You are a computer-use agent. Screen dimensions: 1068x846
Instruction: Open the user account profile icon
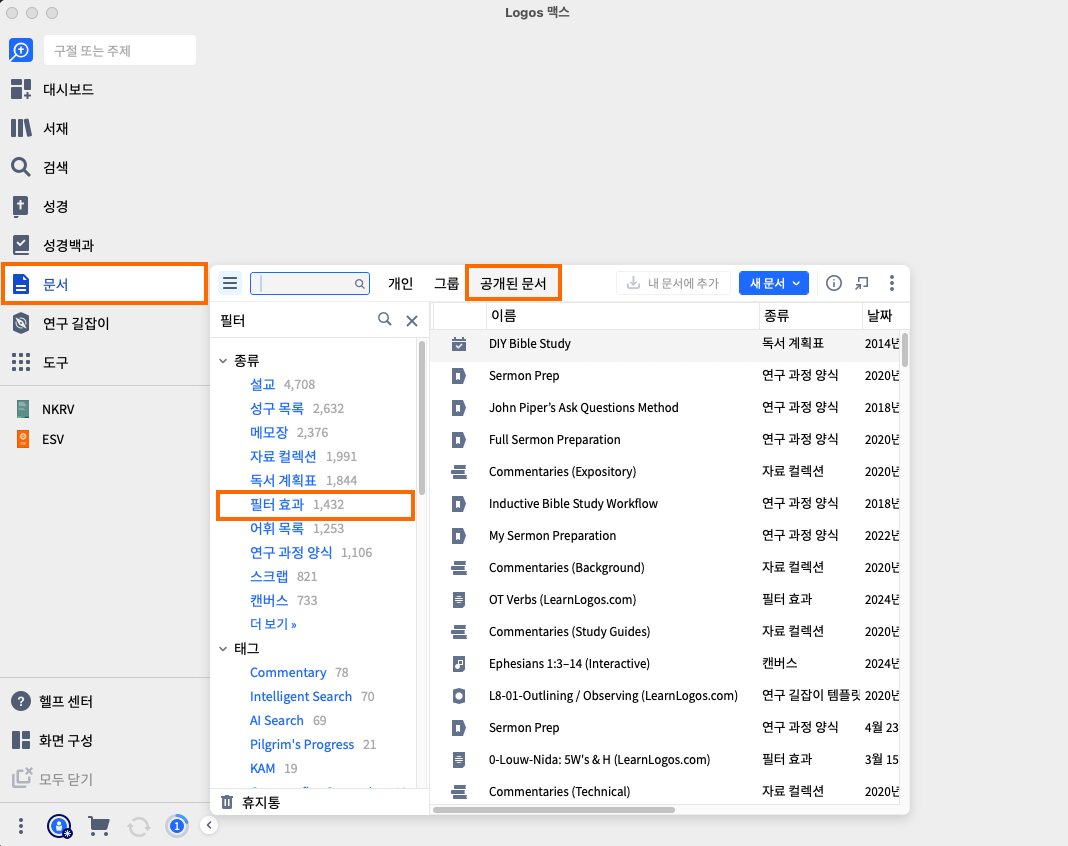pyautogui.click(x=60, y=826)
